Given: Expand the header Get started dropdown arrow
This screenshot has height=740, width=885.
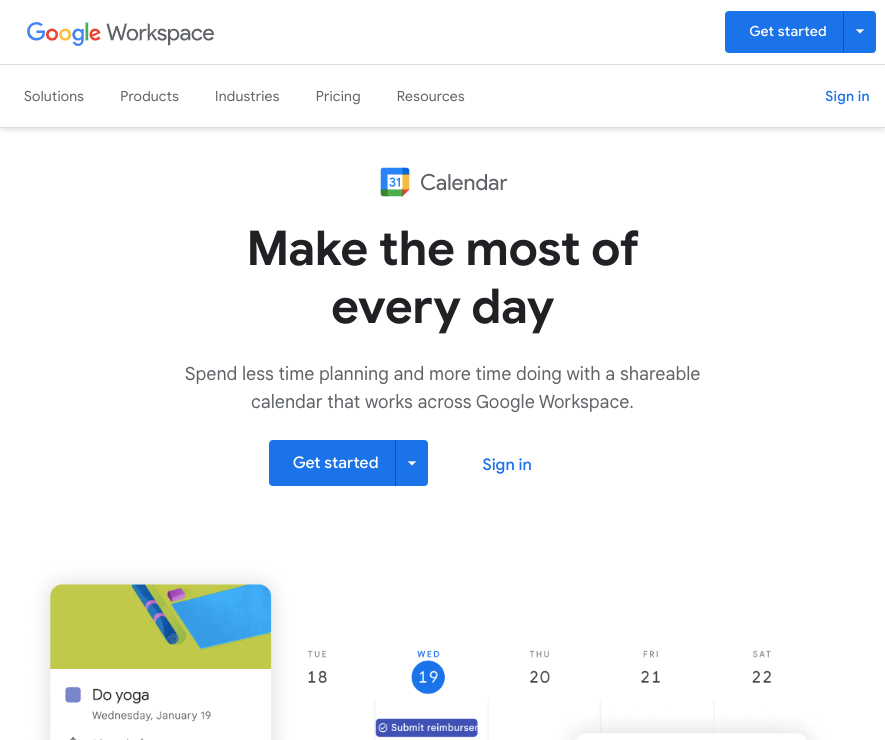Looking at the screenshot, I should tap(859, 32).
